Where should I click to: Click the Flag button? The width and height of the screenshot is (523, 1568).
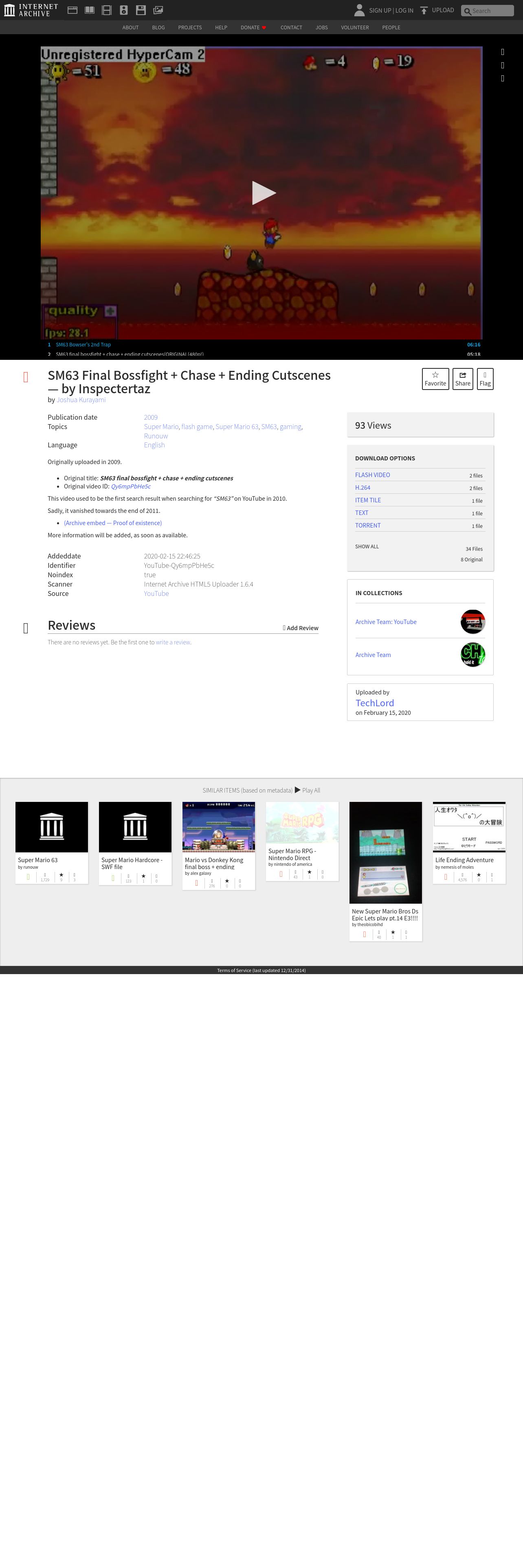tap(485, 379)
